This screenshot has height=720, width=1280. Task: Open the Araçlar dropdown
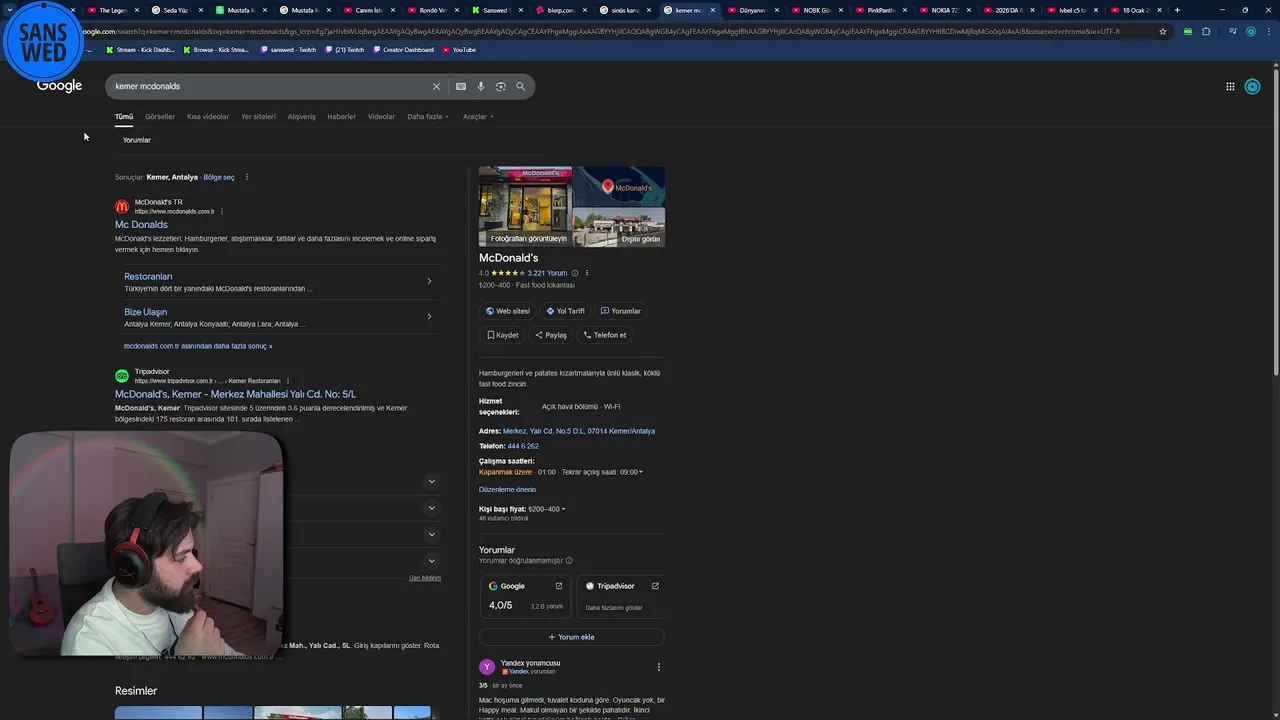click(x=478, y=117)
